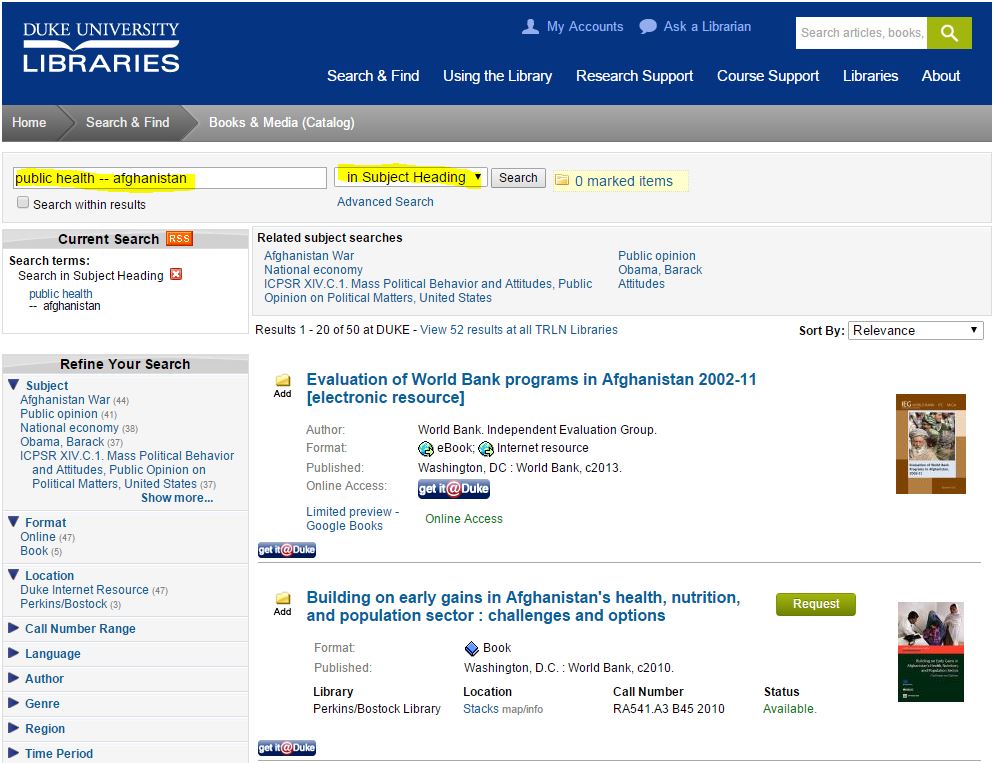
Task: Click the Ask a Librarian chat bubble icon
Action: coord(648,27)
